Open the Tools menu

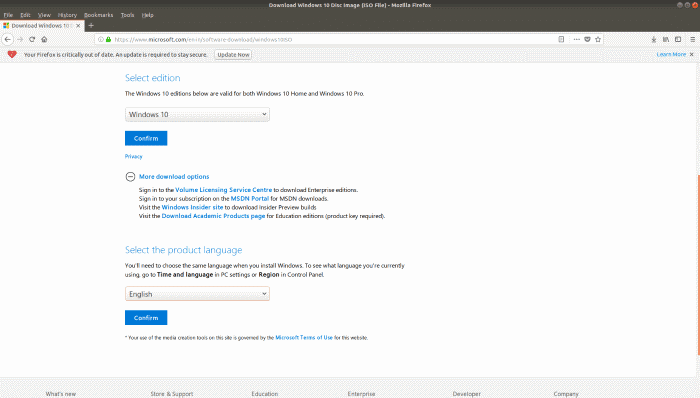pos(127,15)
